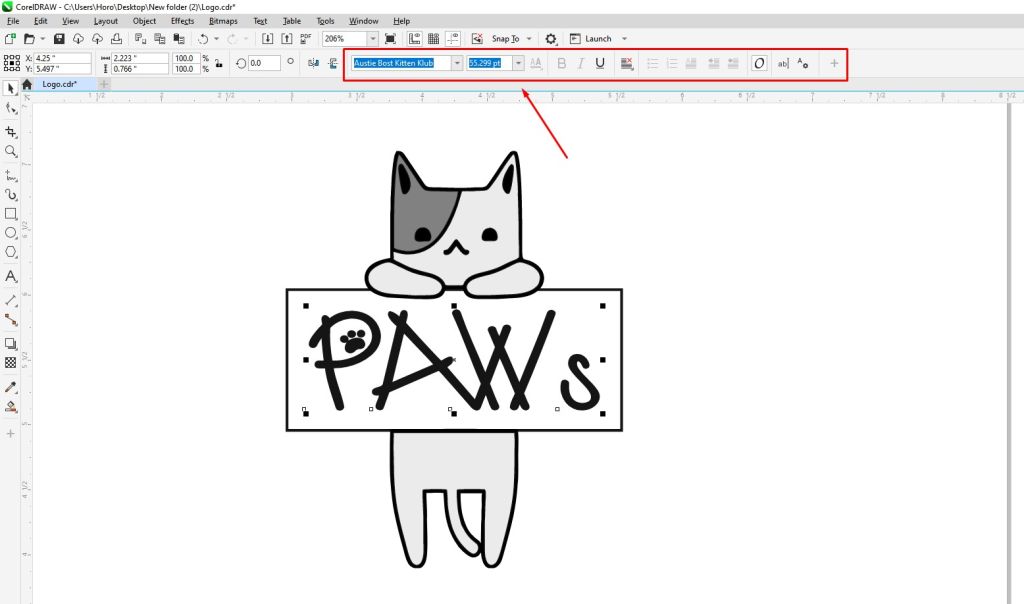Open the Bitmaps menu

coord(222,20)
